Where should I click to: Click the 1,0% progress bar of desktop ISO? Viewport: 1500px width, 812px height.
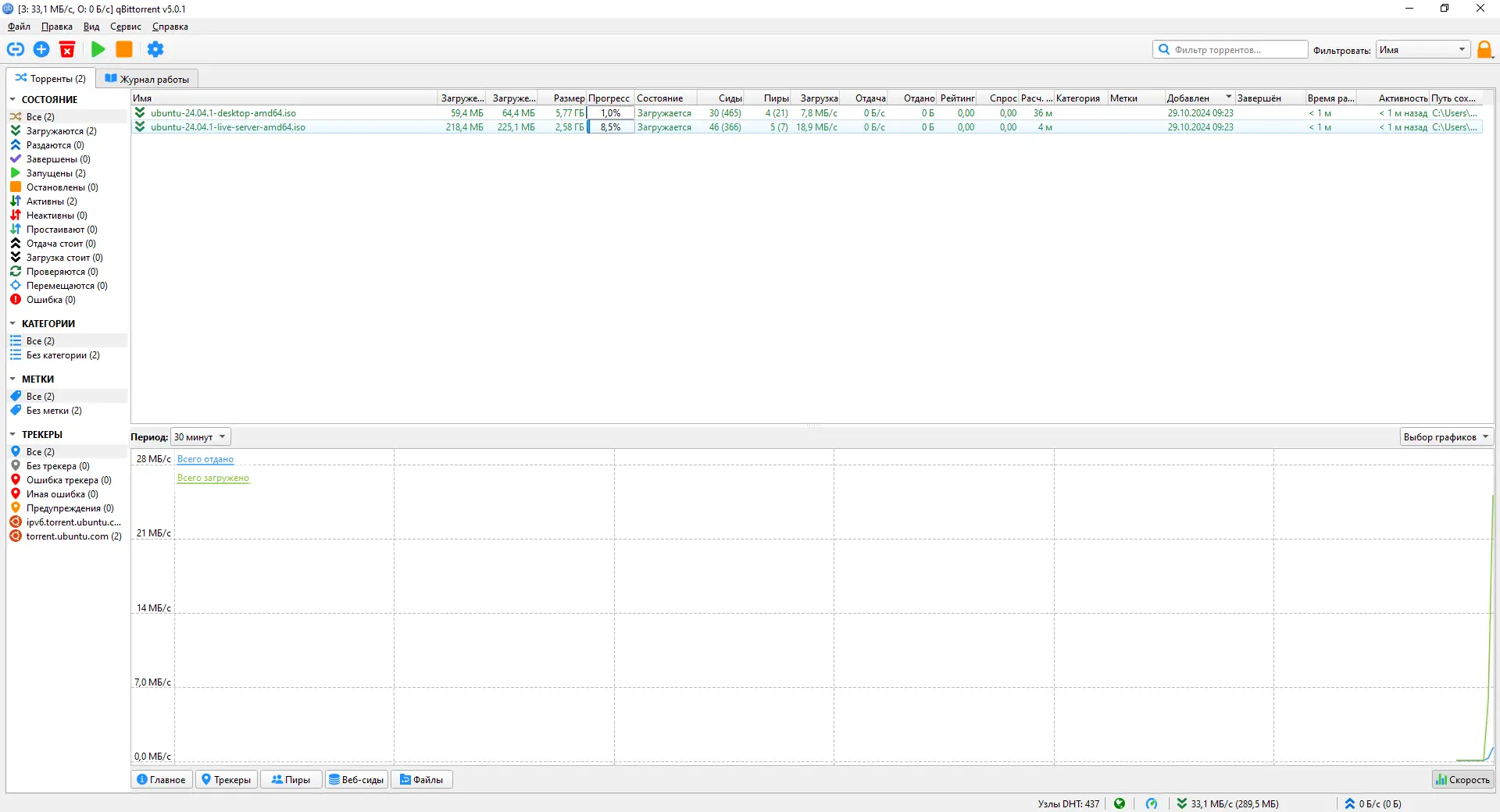610,113
